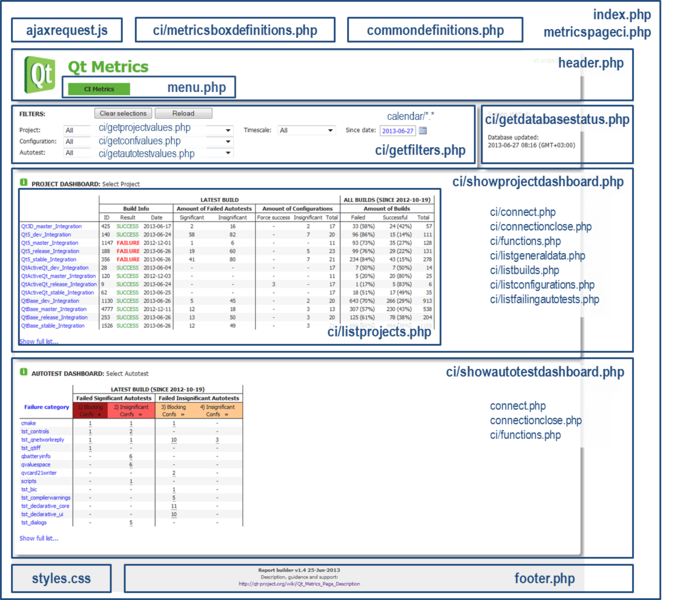Open the Project filter dropdown
The height and width of the screenshot is (600, 674).
coord(229,130)
